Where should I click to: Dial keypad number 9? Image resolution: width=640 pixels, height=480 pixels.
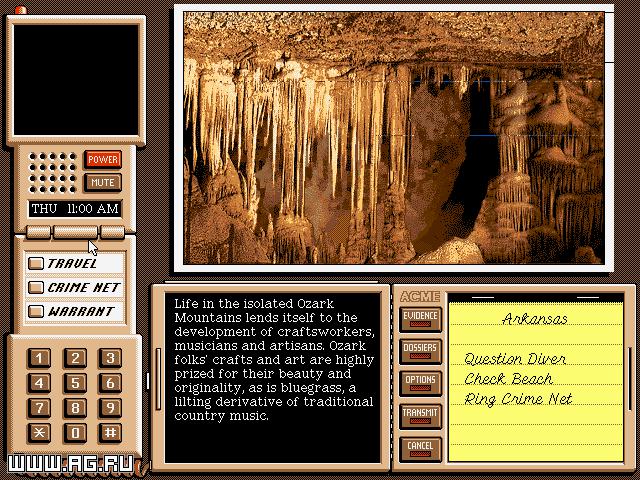pyautogui.click(x=110, y=408)
